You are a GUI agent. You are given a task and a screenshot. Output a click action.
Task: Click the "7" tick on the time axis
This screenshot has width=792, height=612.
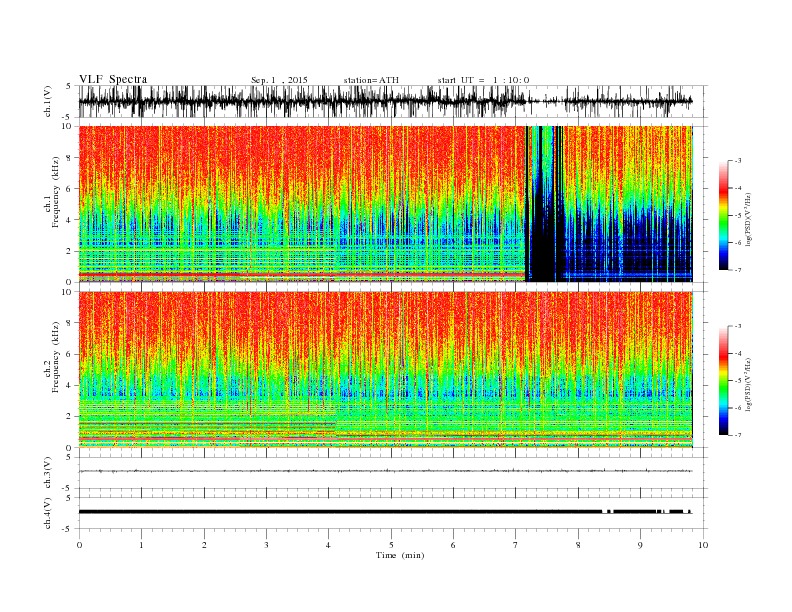pos(515,545)
